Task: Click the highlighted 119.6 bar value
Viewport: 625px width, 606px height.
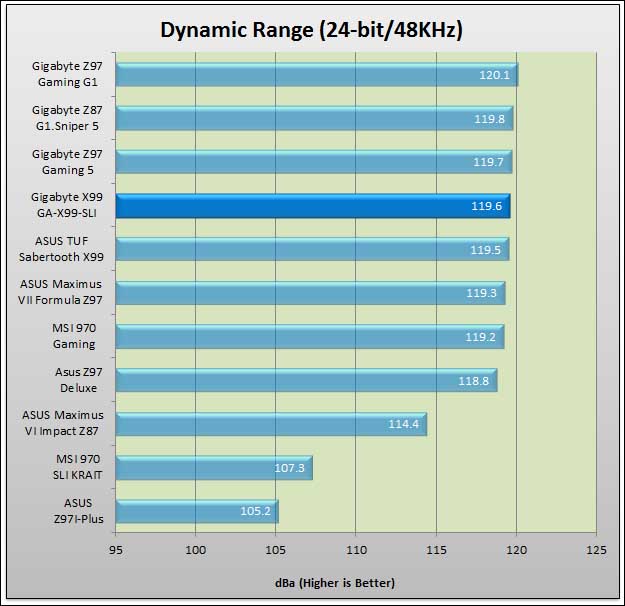Action: click(x=486, y=206)
